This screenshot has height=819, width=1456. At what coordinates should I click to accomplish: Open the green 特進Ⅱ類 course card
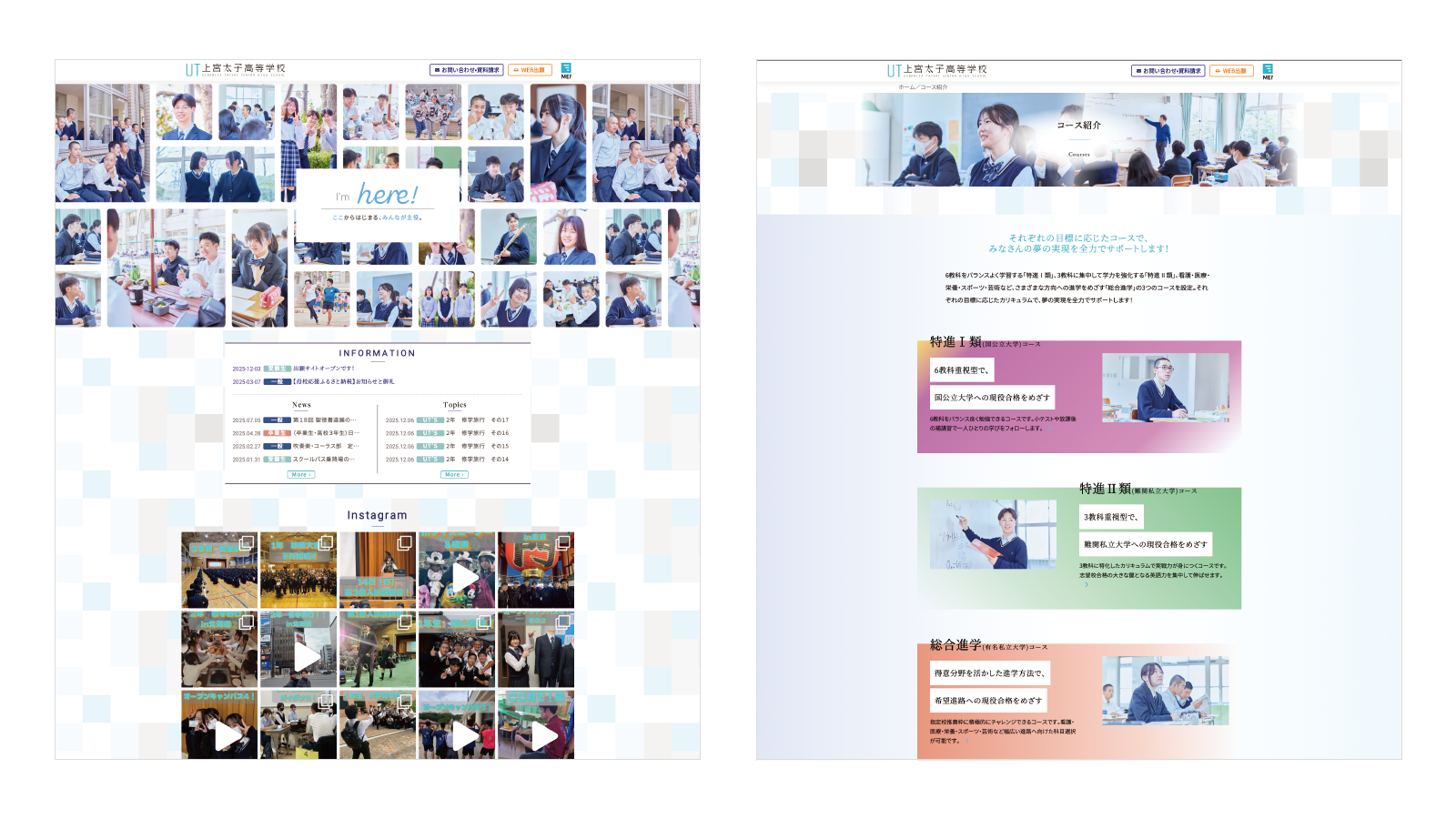tap(1078, 548)
